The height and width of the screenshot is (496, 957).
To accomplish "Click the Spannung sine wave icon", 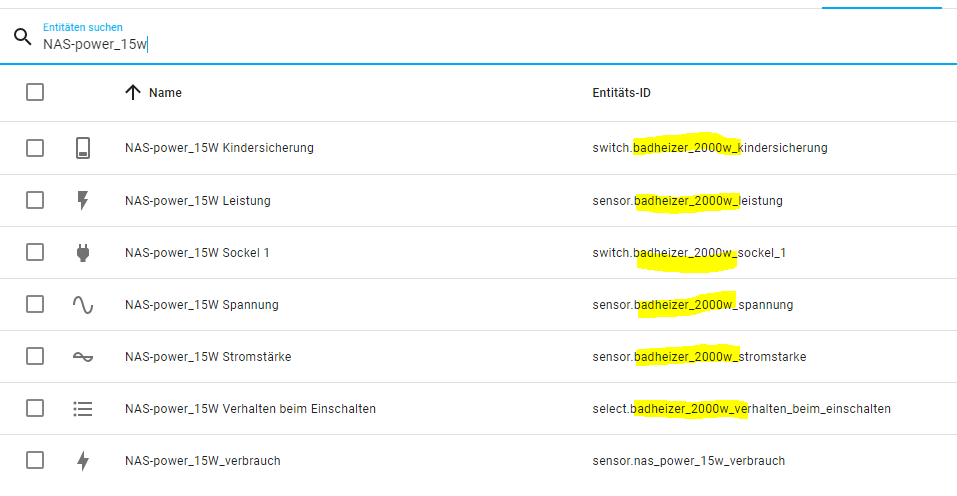I will coord(83,304).
